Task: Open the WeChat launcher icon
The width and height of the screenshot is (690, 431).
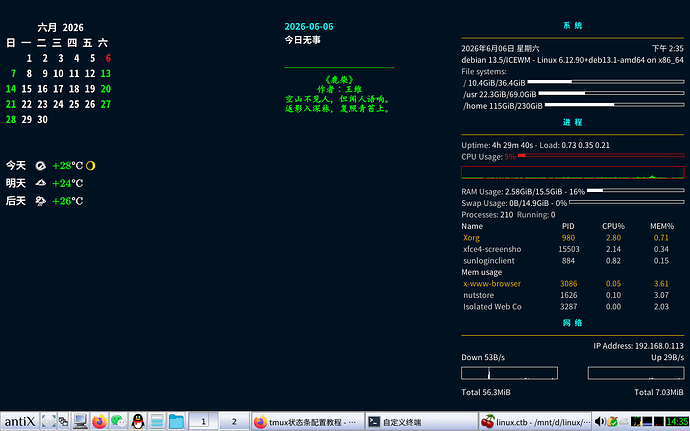Action: pyautogui.click(x=118, y=421)
